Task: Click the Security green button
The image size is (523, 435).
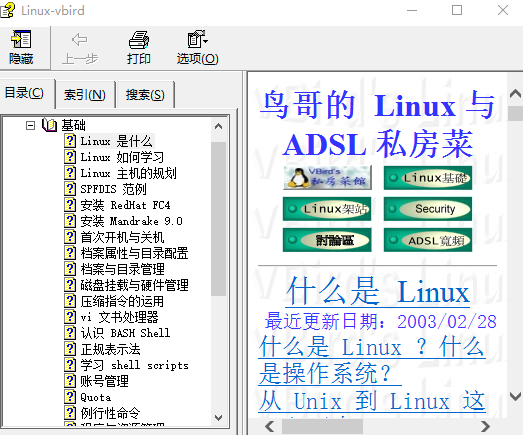Action: 428,209
